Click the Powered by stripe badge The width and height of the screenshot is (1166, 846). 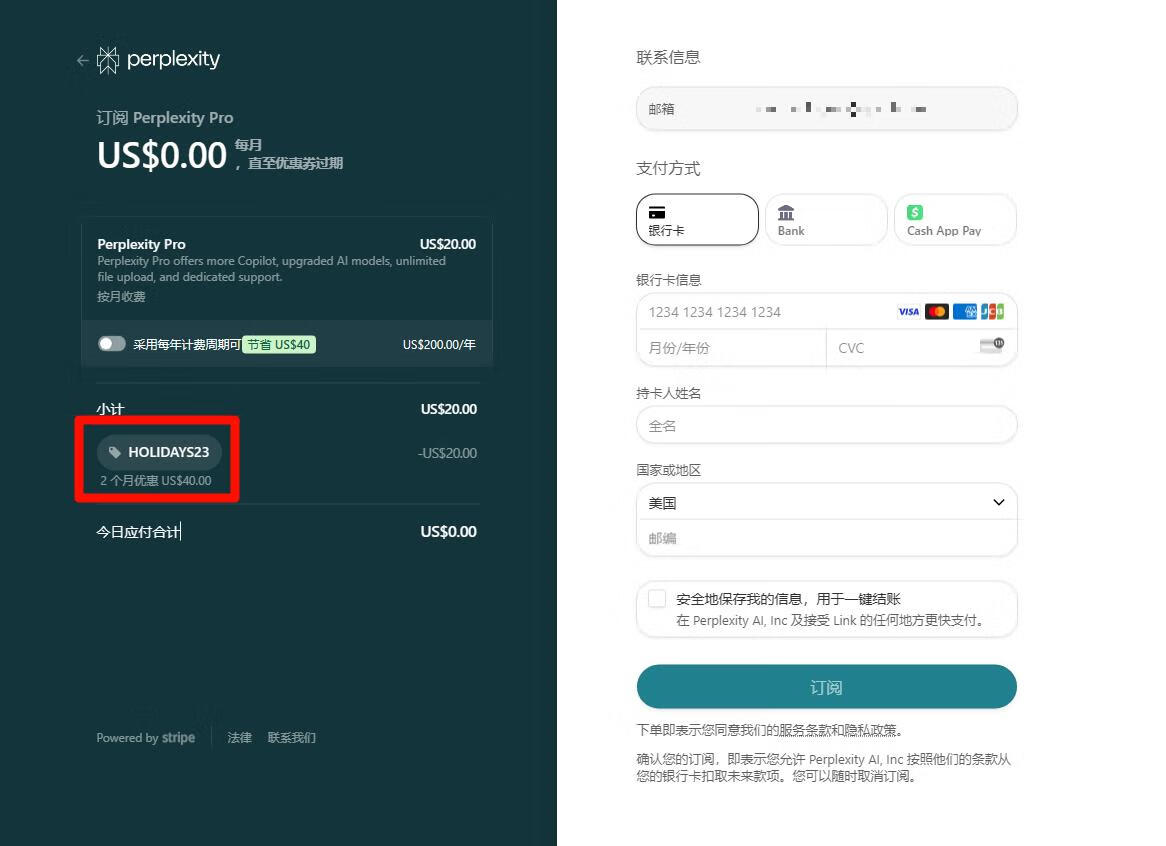coord(146,737)
